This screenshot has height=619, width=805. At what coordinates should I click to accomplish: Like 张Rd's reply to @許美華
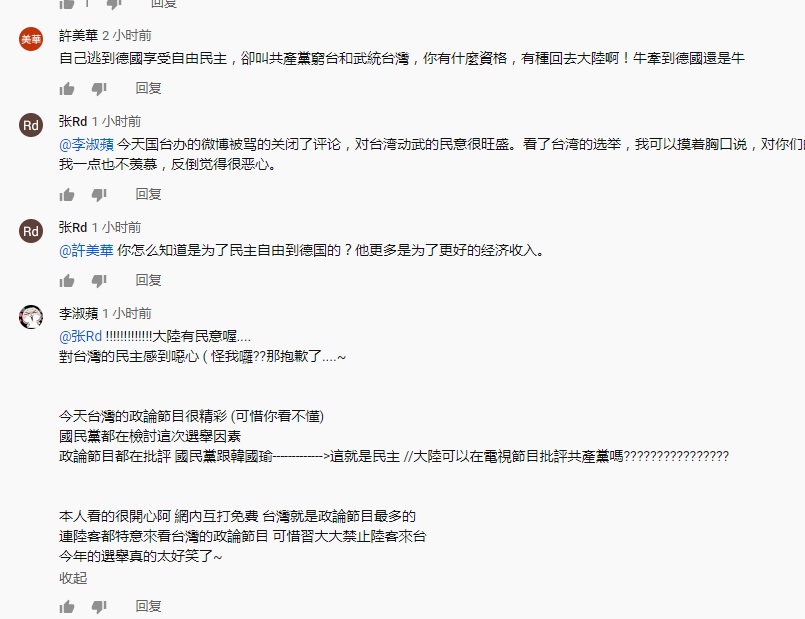(x=67, y=280)
